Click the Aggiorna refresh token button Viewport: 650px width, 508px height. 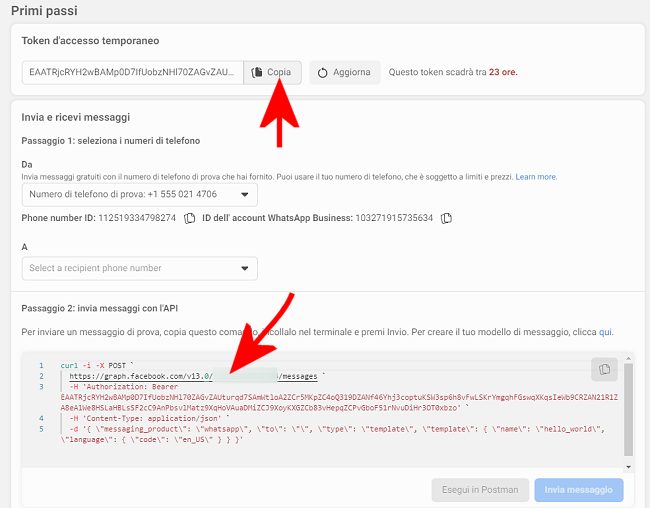(x=344, y=72)
